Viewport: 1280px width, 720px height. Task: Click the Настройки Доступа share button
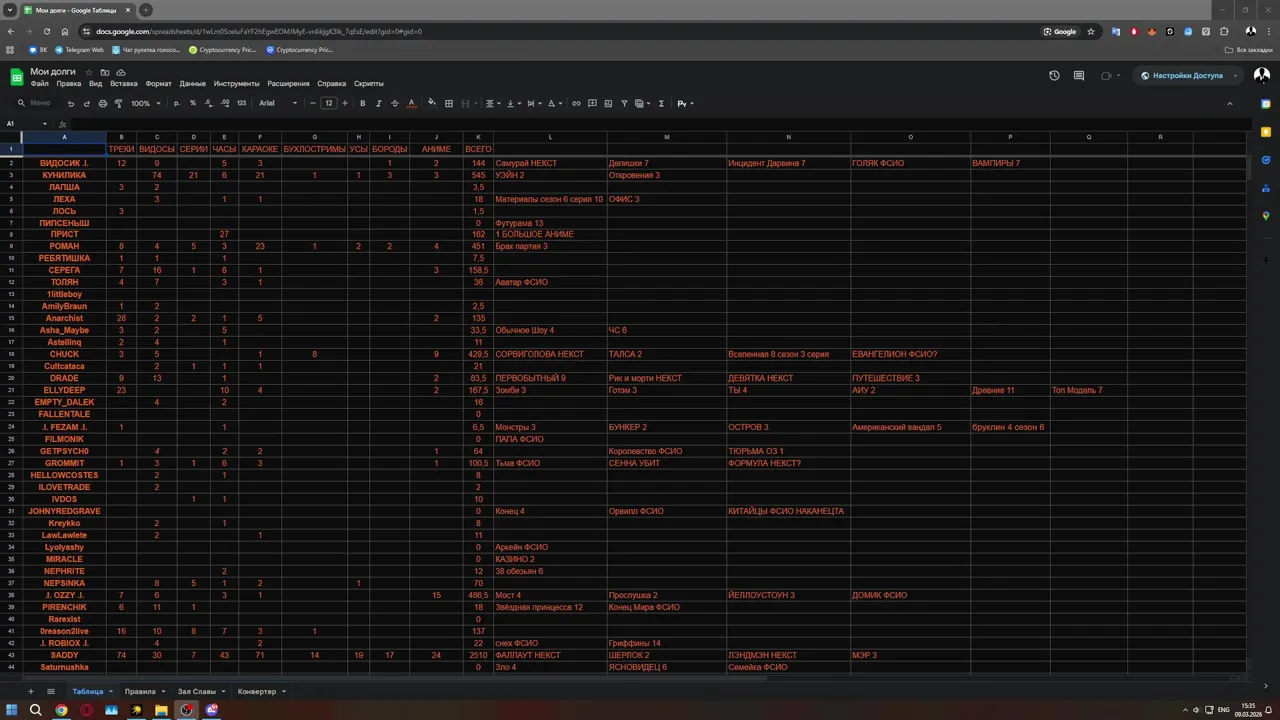pos(1181,75)
